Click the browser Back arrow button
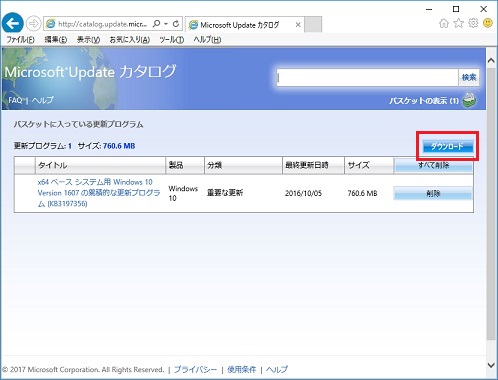The height and width of the screenshot is (380, 498). (13, 23)
